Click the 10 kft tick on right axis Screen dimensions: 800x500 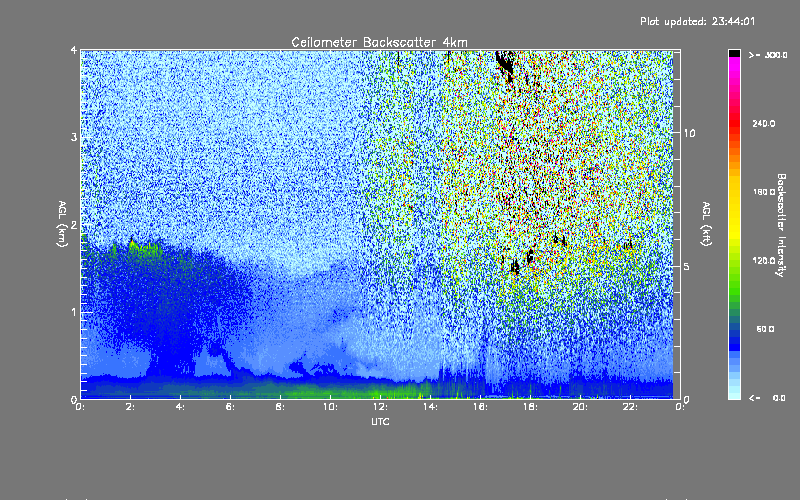689,133
